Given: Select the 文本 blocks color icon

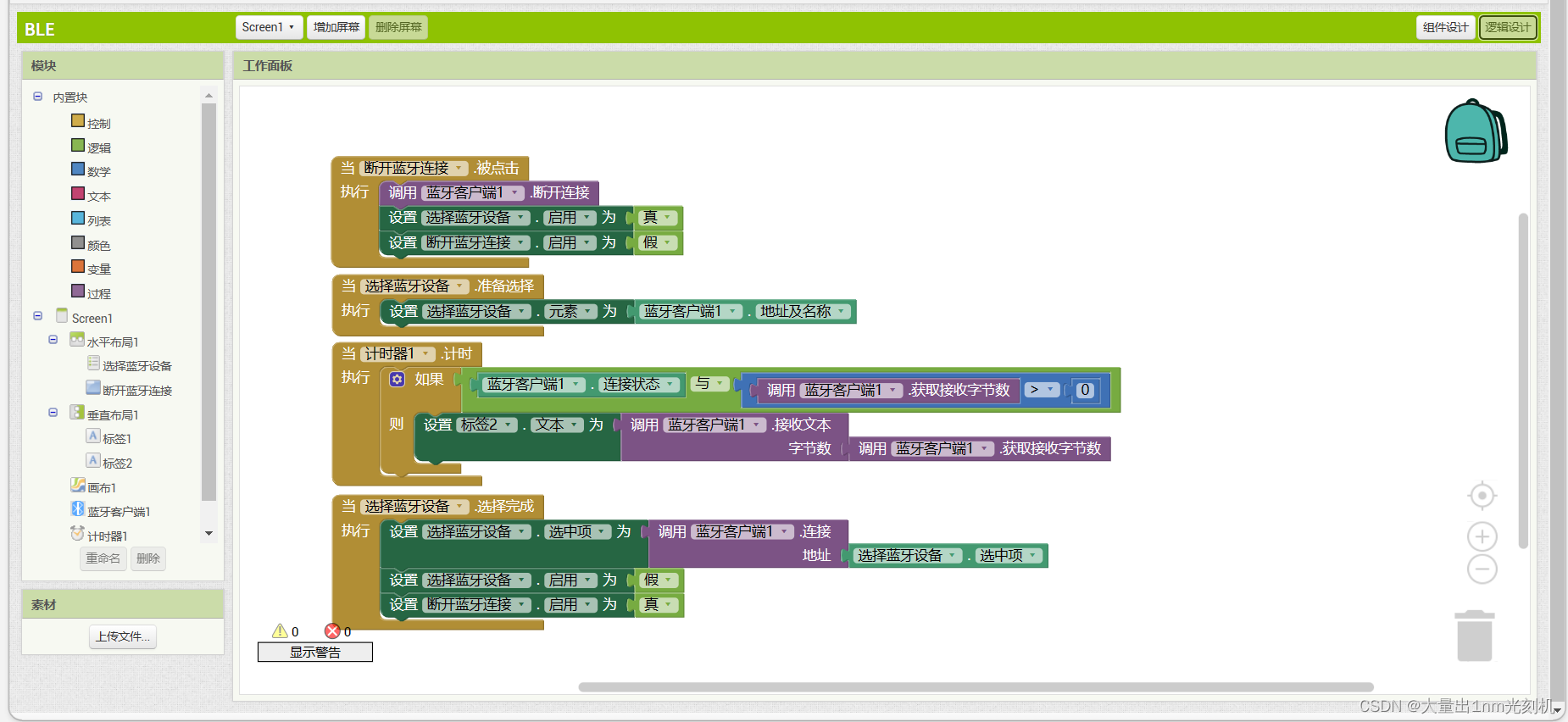Looking at the screenshot, I should coord(78,194).
